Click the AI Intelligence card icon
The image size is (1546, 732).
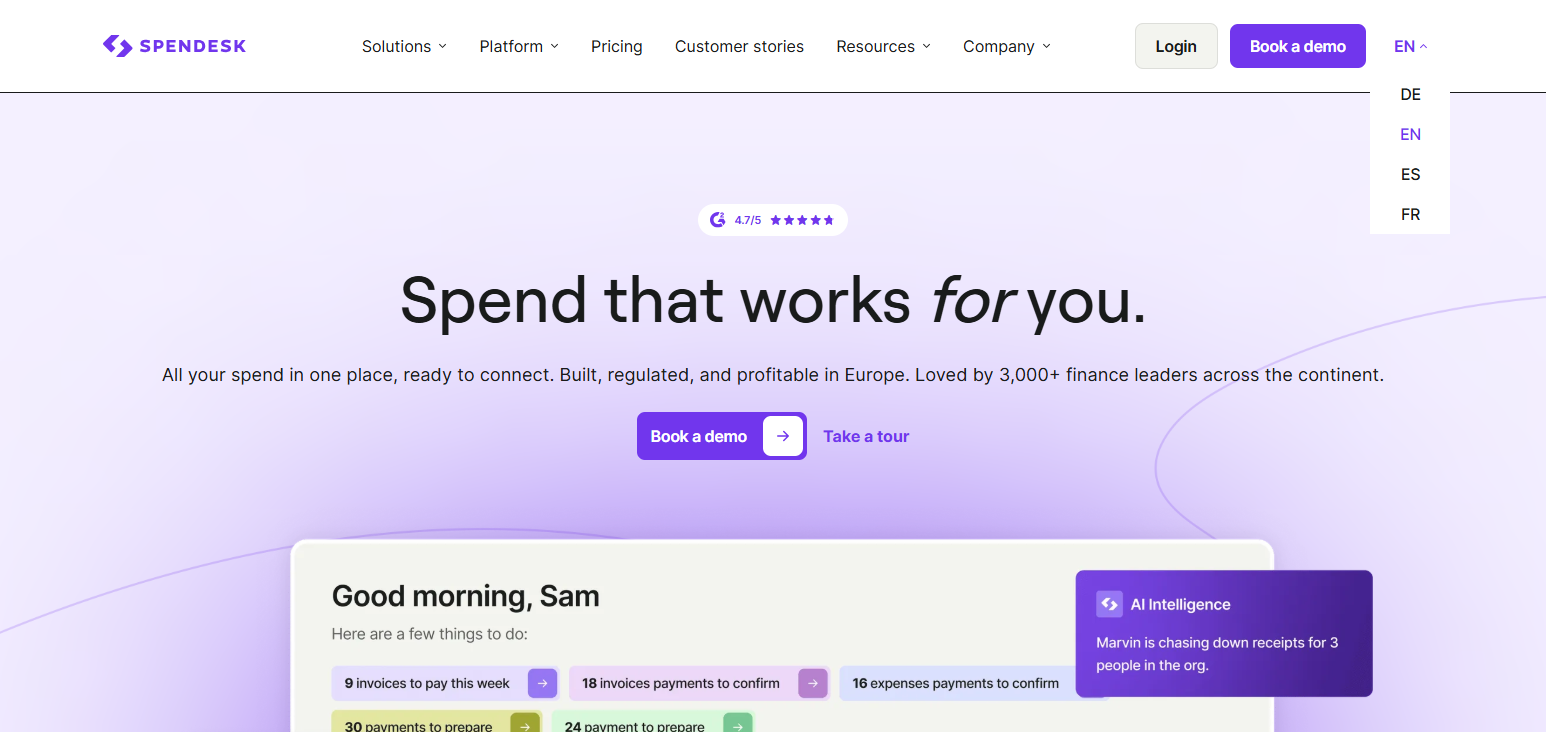click(1109, 604)
